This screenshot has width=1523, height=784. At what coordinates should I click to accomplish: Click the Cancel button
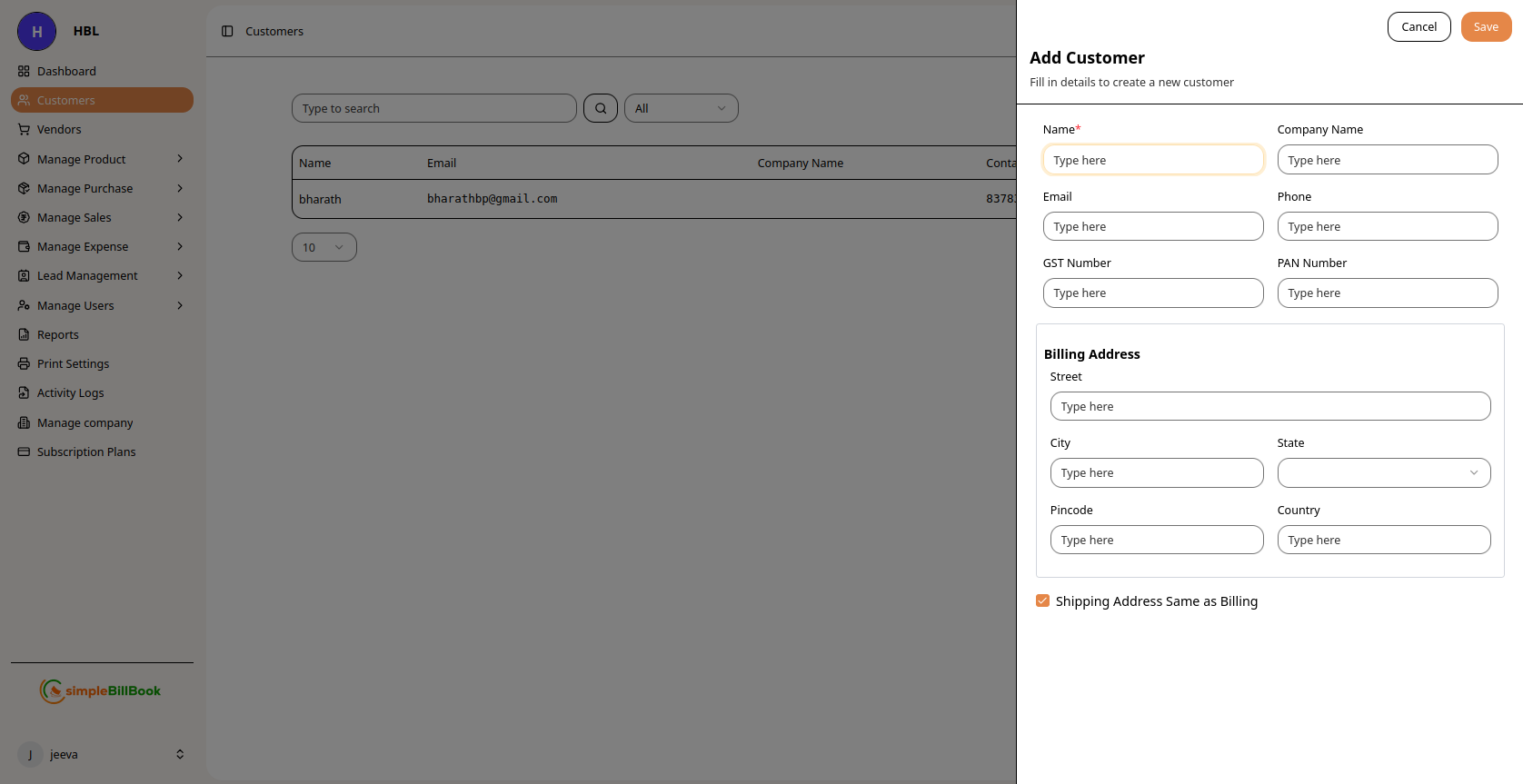point(1418,26)
